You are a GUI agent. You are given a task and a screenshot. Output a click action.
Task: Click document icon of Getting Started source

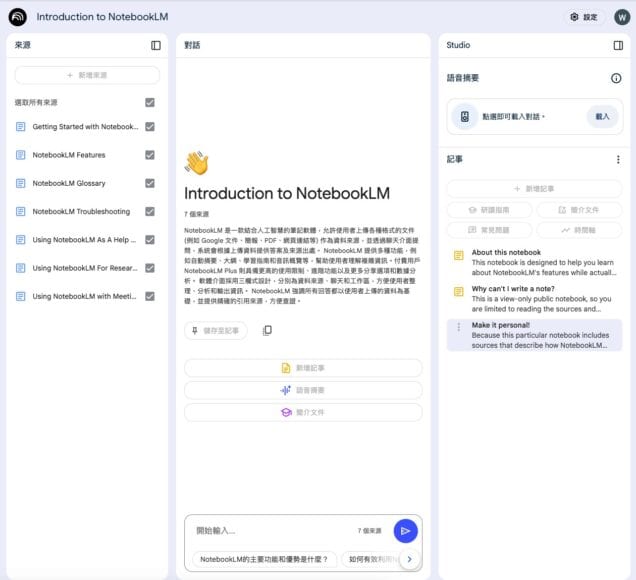pos(20,127)
